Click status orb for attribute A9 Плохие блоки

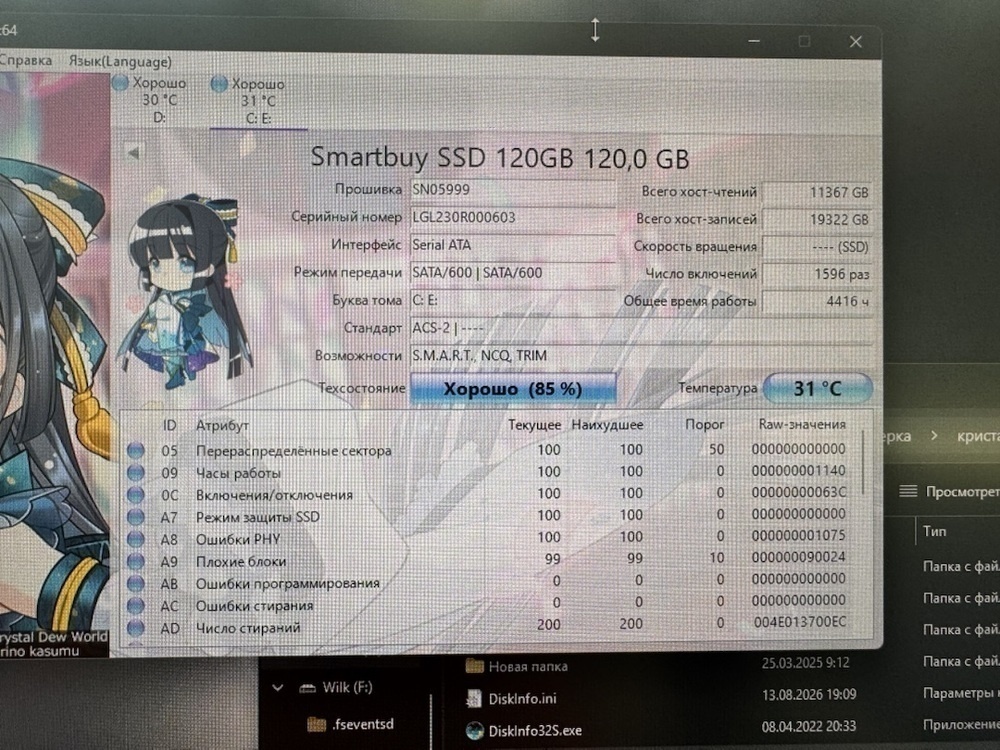(x=135, y=561)
